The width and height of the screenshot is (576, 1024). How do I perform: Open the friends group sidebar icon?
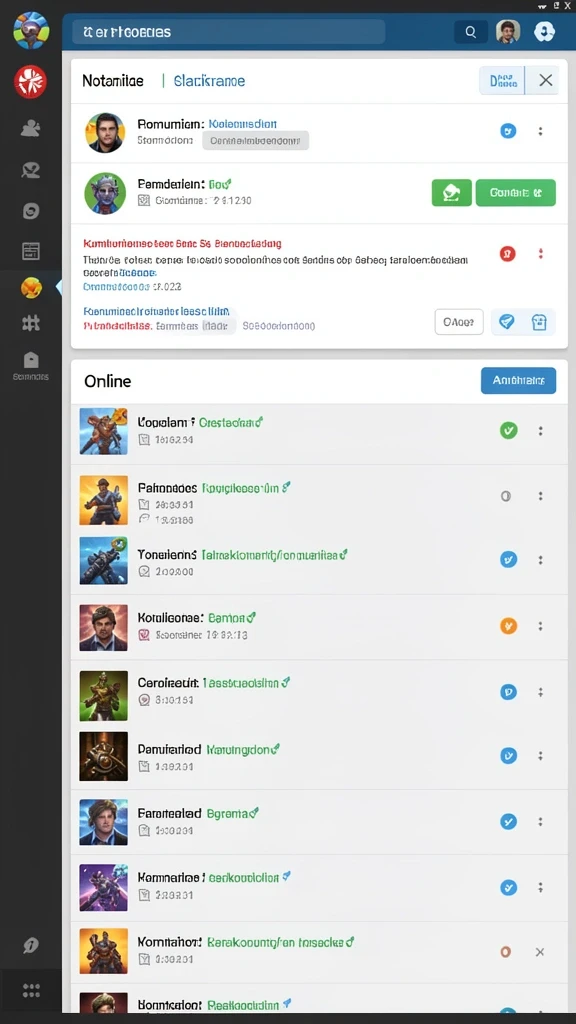[31, 128]
